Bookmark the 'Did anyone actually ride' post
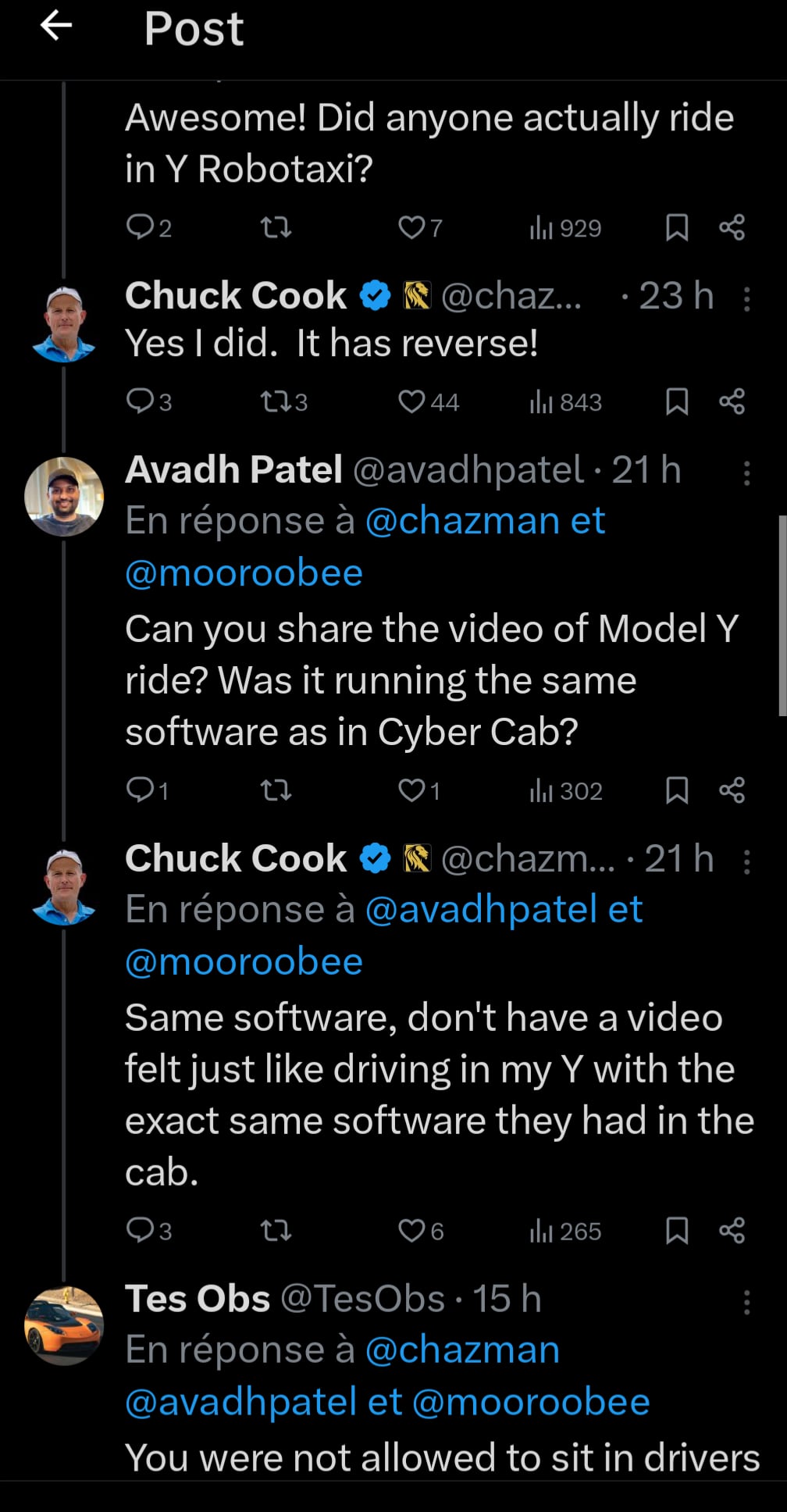Image resolution: width=787 pixels, height=1512 pixels. (676, 228)
